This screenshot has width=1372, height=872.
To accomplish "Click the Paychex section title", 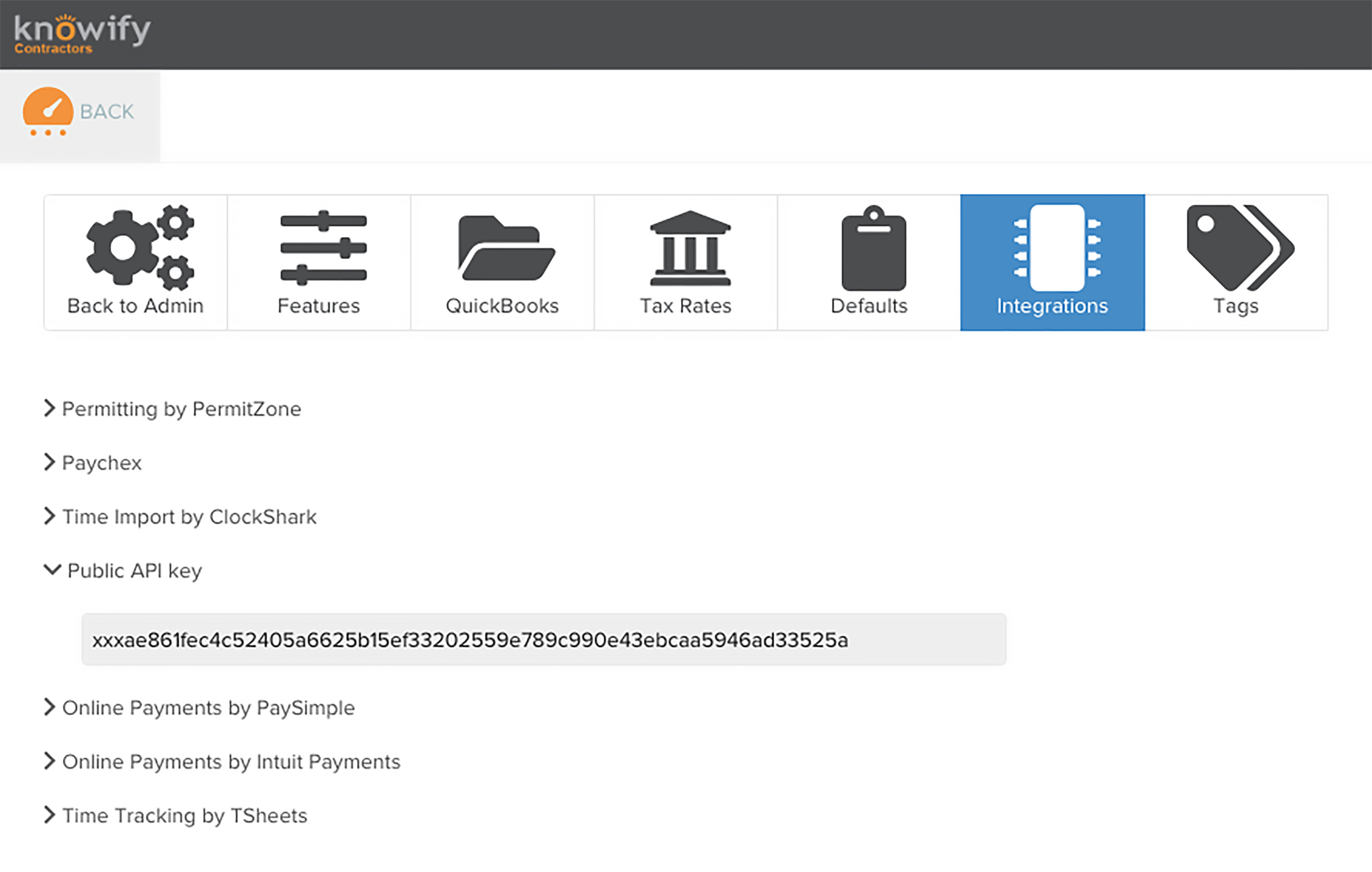I will tap(102, 464).
